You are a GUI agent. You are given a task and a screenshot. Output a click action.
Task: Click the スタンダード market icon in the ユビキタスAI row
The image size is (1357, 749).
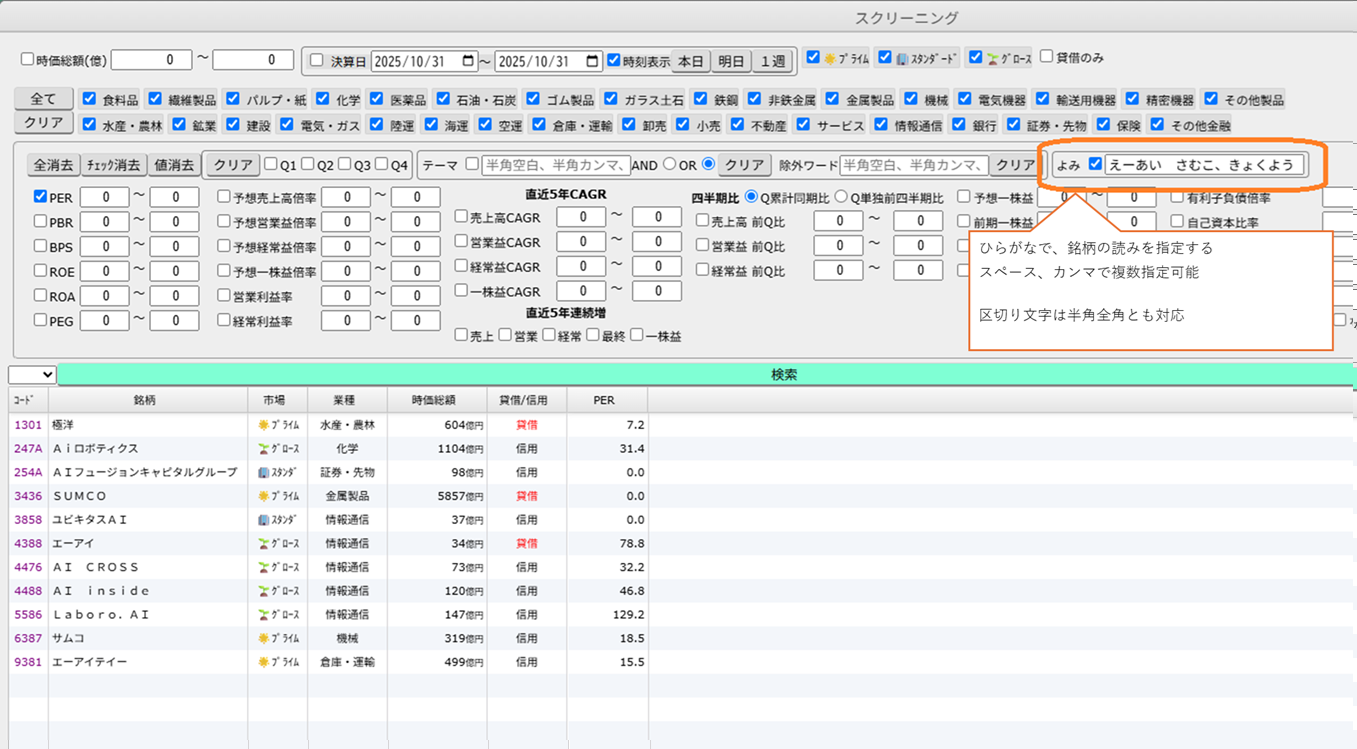(264, 520)
